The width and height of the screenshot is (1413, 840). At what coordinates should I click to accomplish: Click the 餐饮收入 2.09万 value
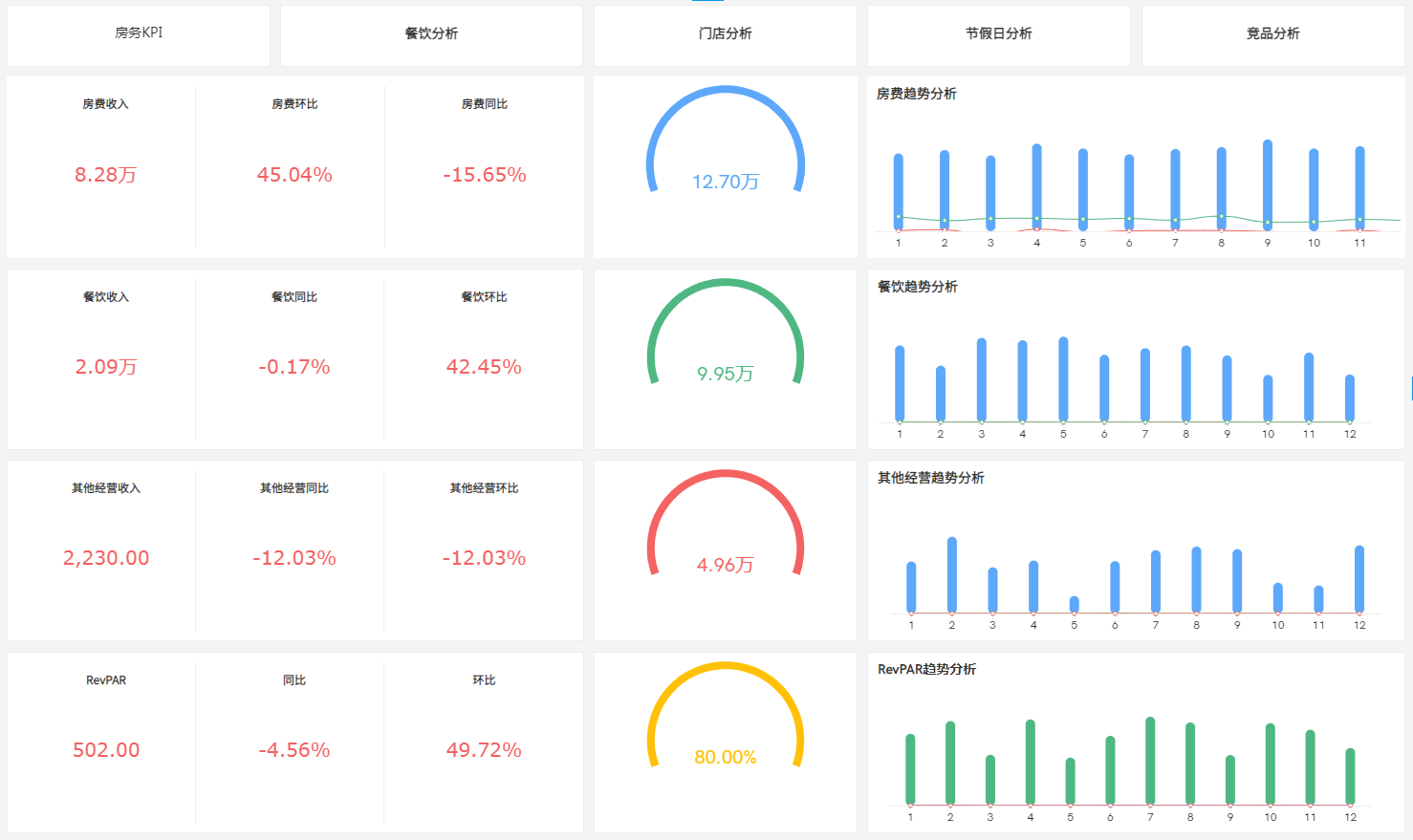click(106, 367)
